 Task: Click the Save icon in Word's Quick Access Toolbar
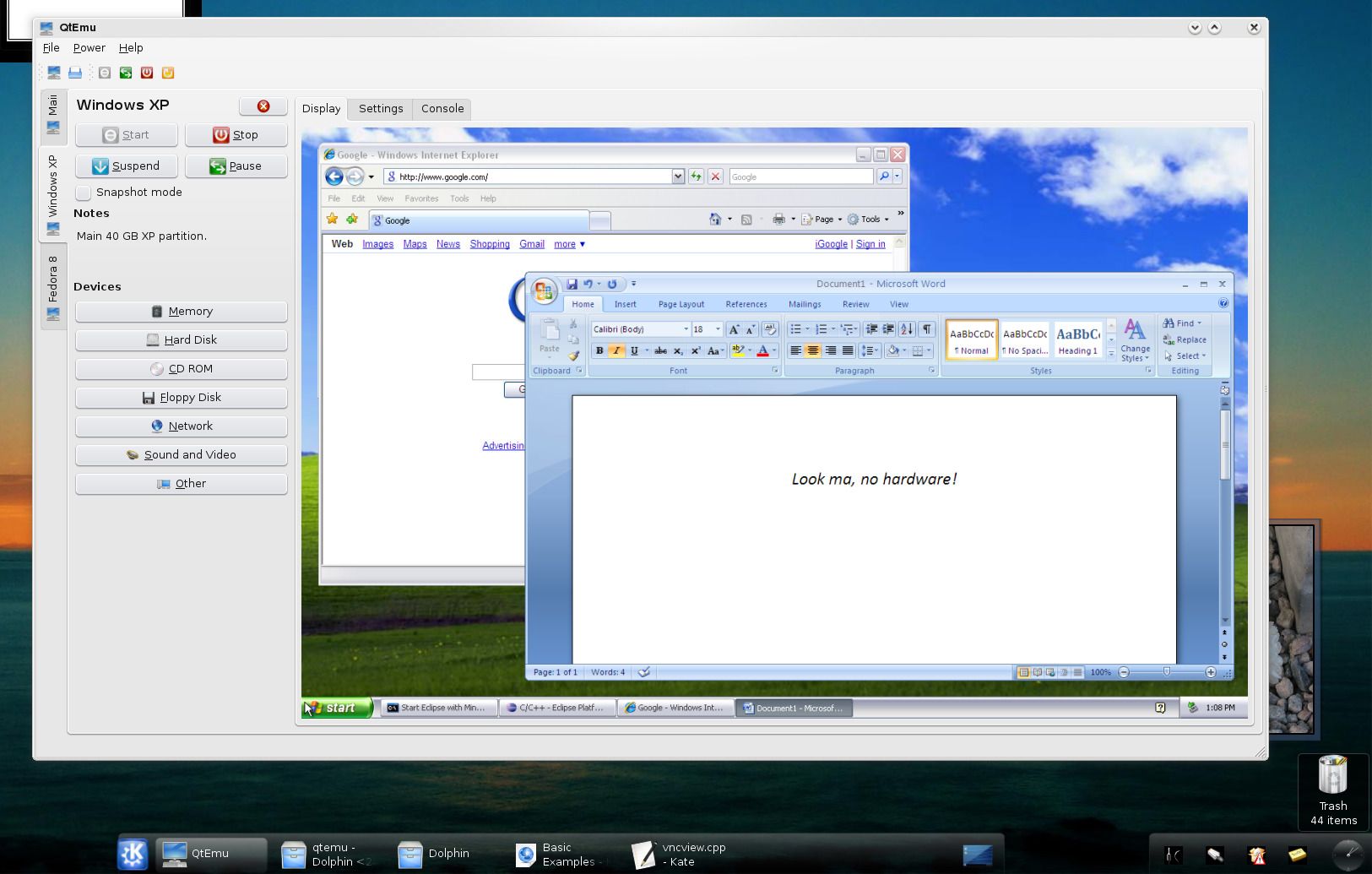point(574,284)
